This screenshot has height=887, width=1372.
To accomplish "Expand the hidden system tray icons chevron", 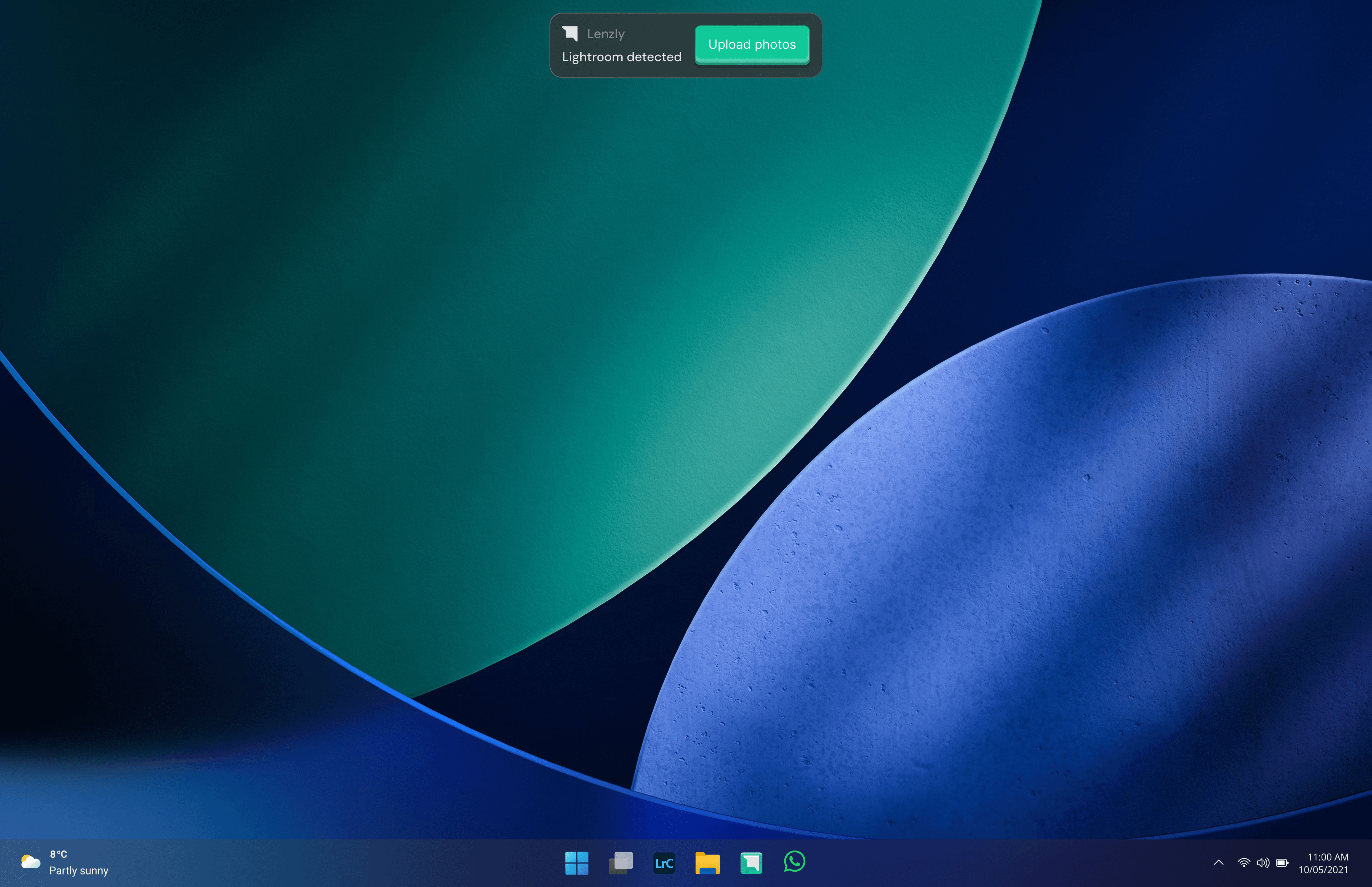I will pyautogui.click(x=1218, y=862).
